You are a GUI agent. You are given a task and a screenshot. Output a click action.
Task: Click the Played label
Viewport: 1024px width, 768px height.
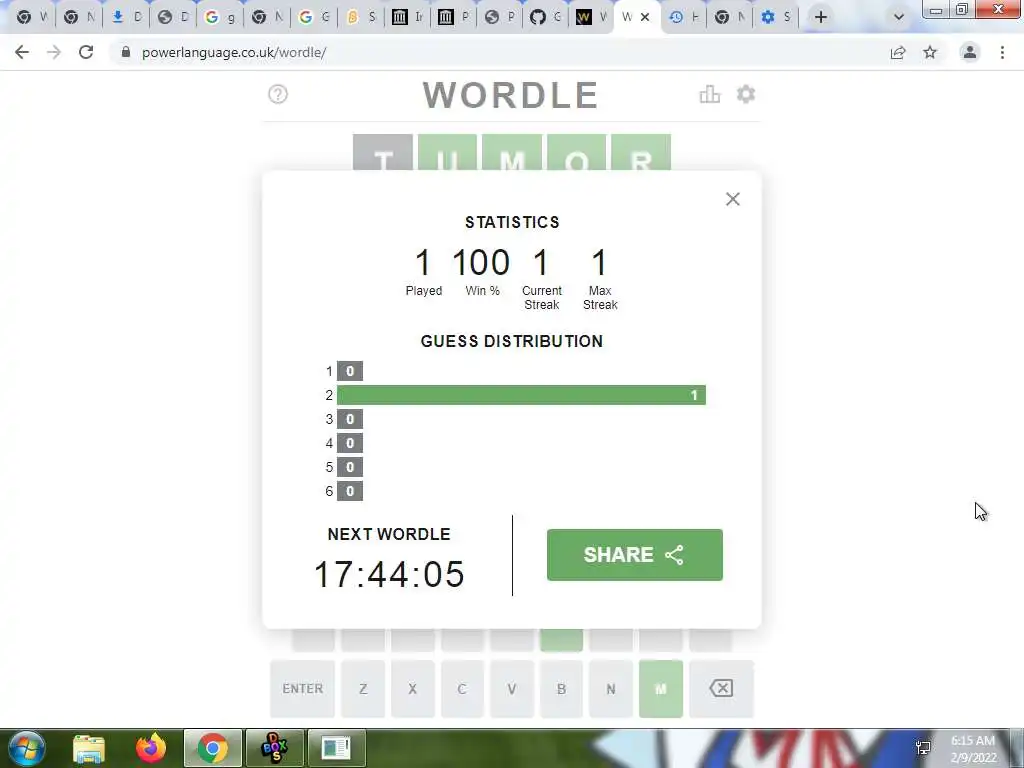tap(424, 291)
